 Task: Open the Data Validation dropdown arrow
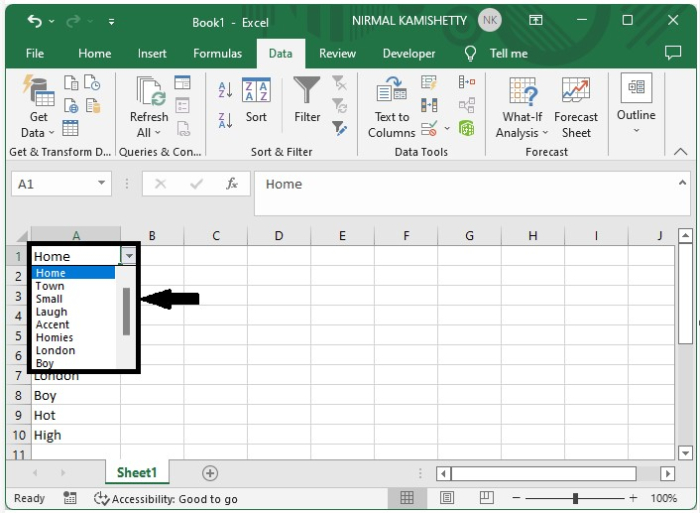pyautogui.click(x=447, y=129)
